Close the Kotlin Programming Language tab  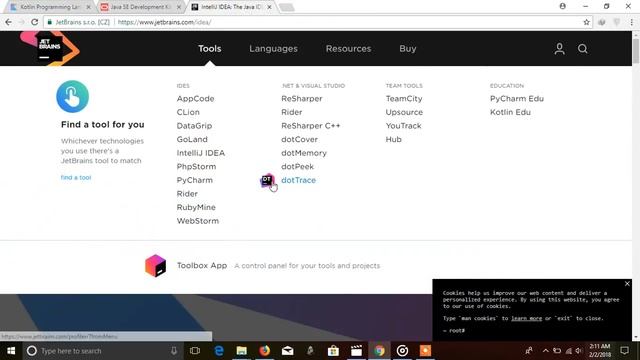88,7
